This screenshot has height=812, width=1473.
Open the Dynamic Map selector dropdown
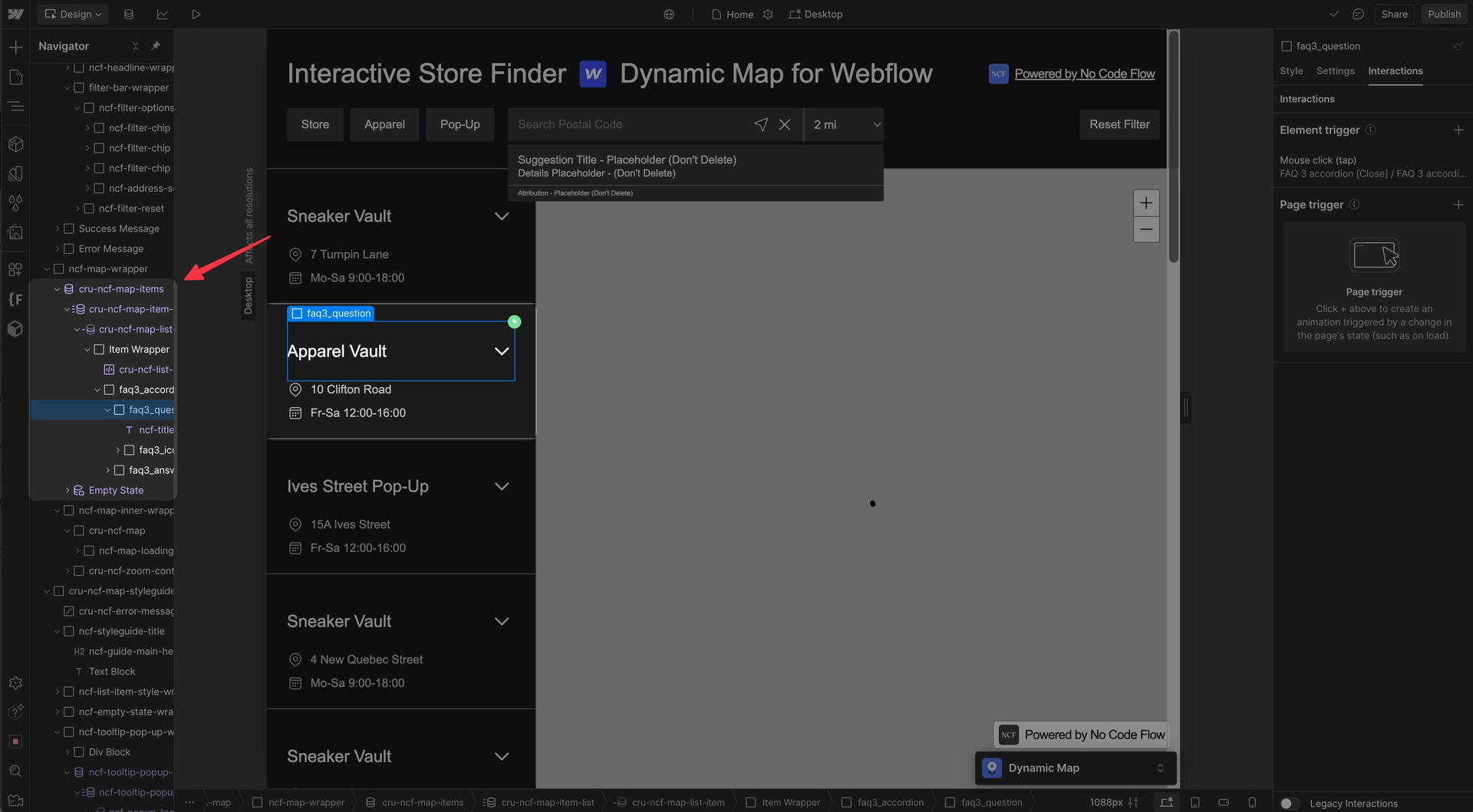(x=1076, y=768)
